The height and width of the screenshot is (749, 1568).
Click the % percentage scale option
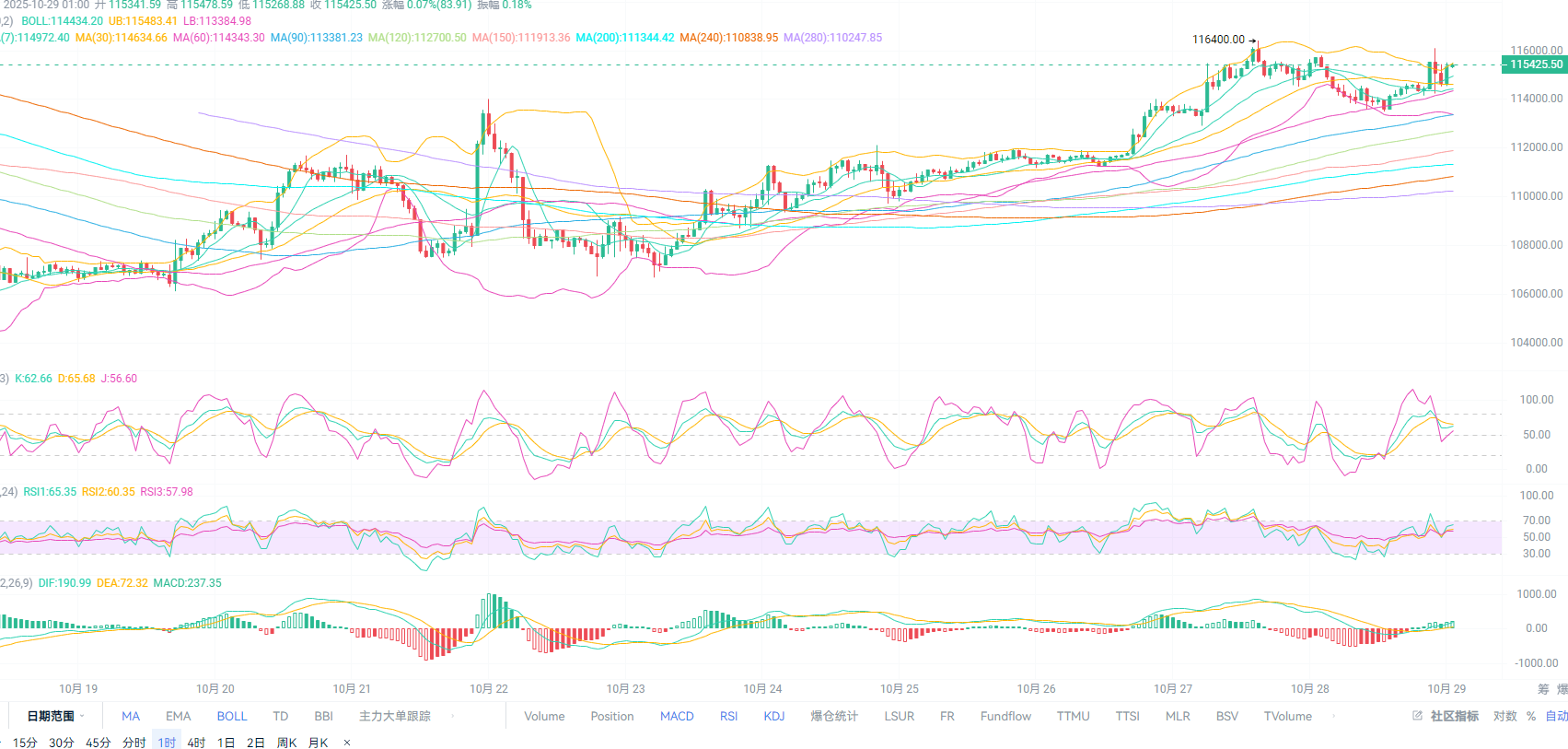1531,716
